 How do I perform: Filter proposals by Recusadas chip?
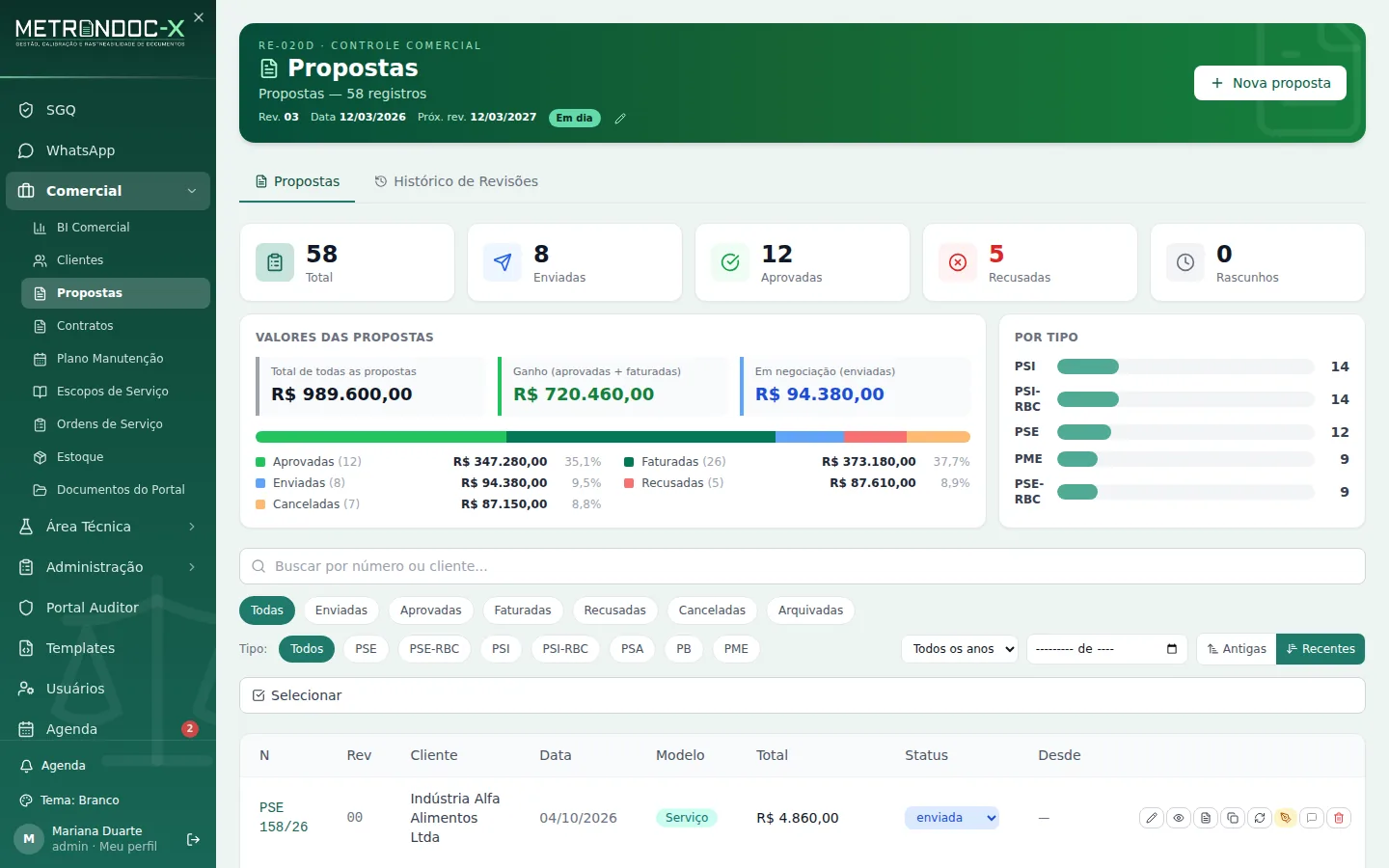615,610
